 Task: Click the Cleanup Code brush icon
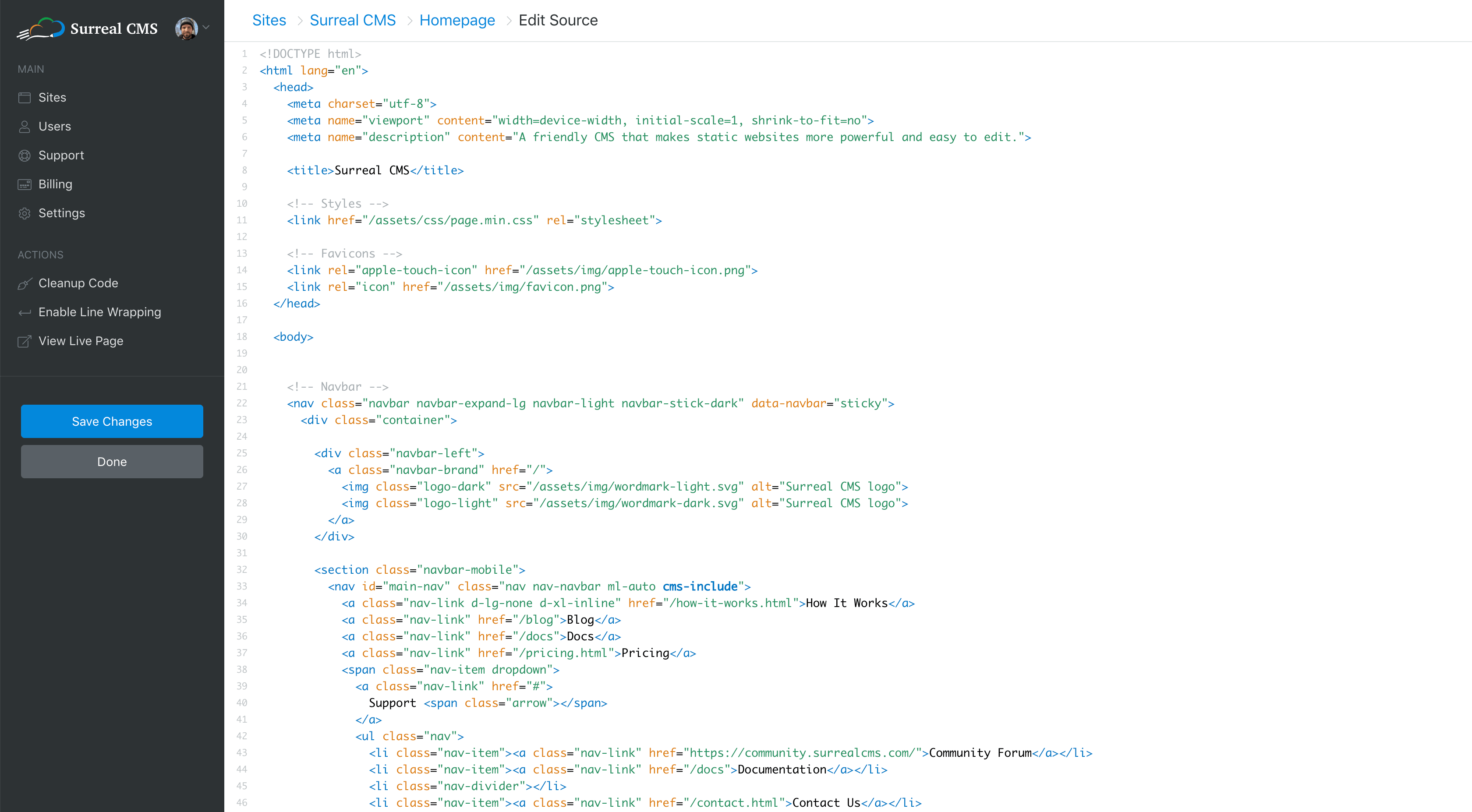tap(24, 283)
